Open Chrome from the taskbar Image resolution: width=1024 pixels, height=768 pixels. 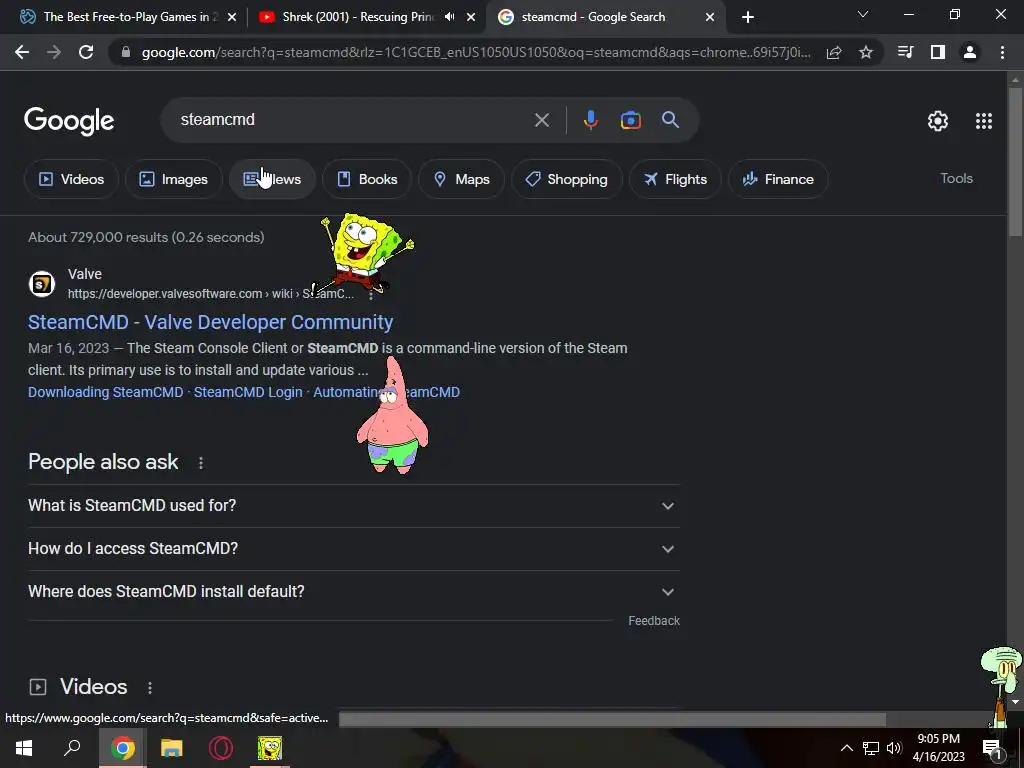(123, 748)
